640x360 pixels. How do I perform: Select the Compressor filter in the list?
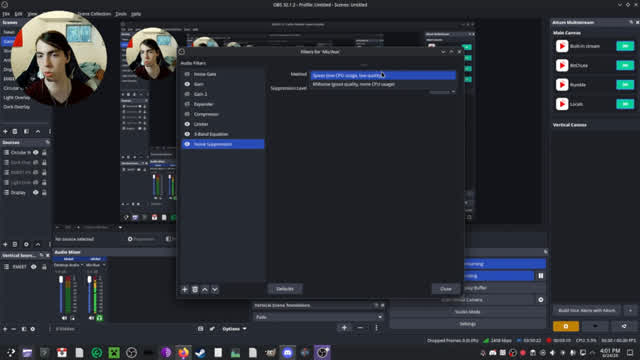pos(223,114)
